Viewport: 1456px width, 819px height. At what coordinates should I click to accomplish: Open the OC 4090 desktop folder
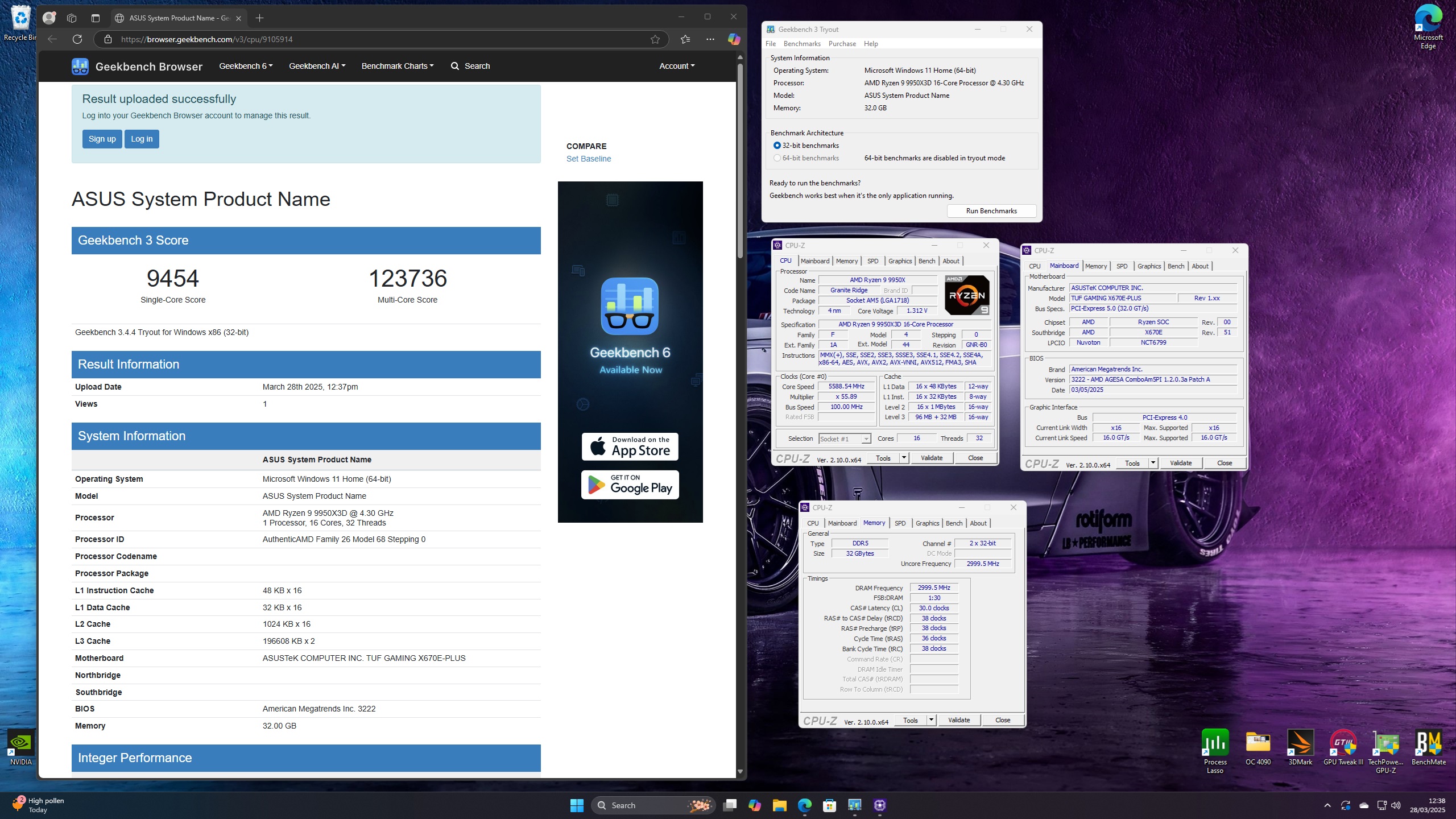[1258, 747]
